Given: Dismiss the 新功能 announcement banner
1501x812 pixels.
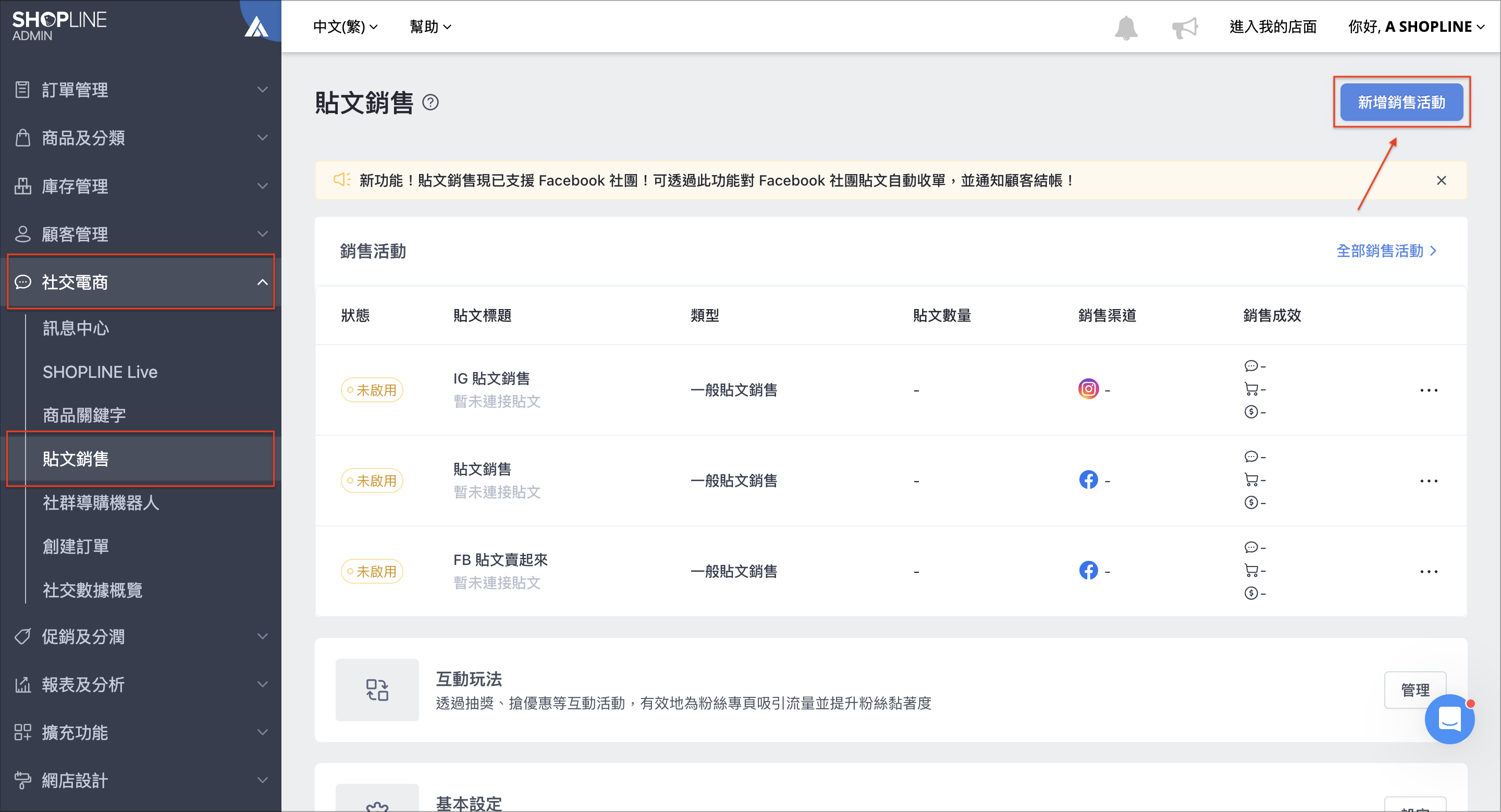Looking at the screenshot, I should (x=1441, y=180).
